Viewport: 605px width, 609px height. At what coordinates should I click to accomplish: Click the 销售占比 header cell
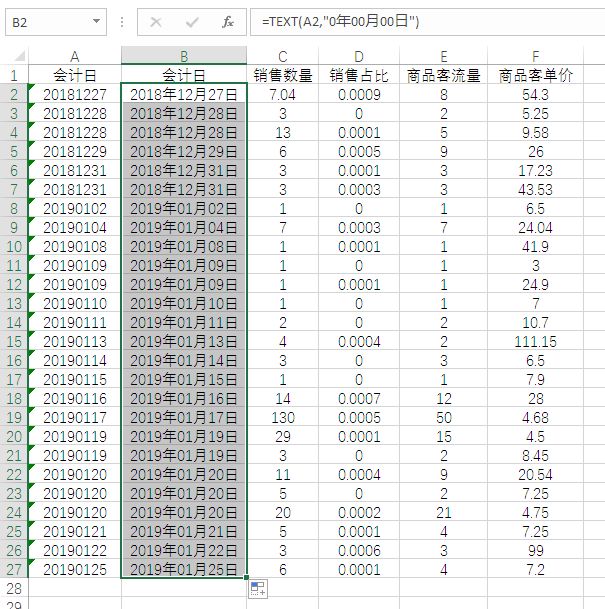point(359,75)
